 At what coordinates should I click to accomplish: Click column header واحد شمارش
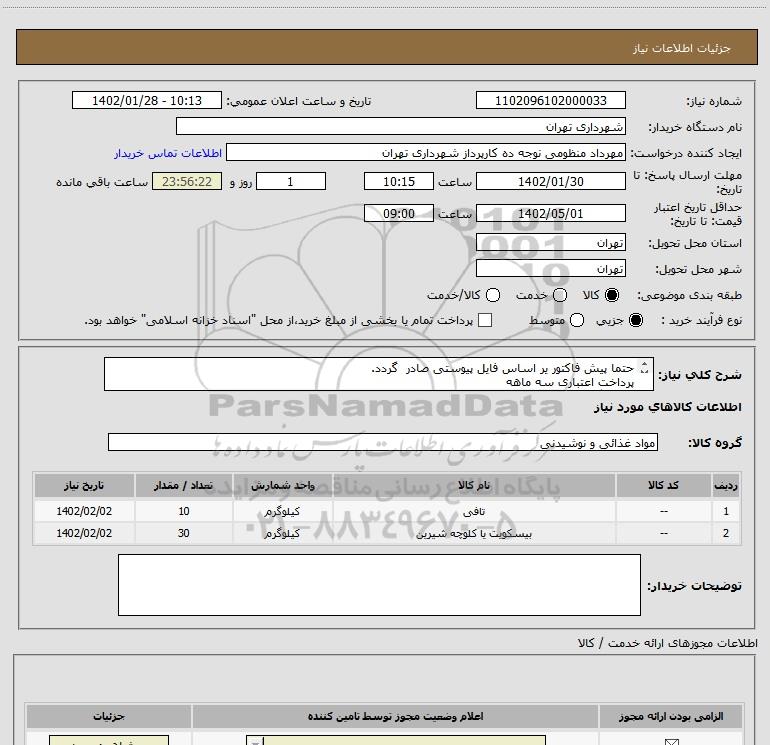pyautogui.click(x=283, y=485)
